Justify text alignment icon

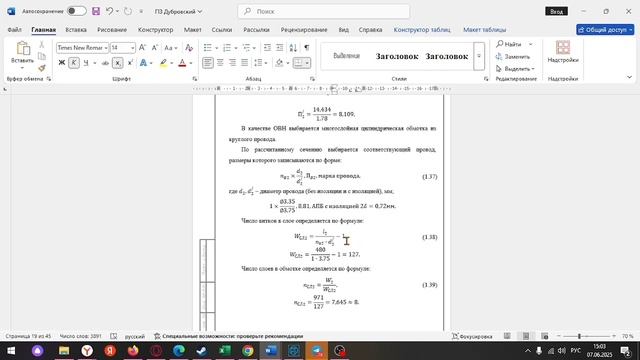click(244, 63)
